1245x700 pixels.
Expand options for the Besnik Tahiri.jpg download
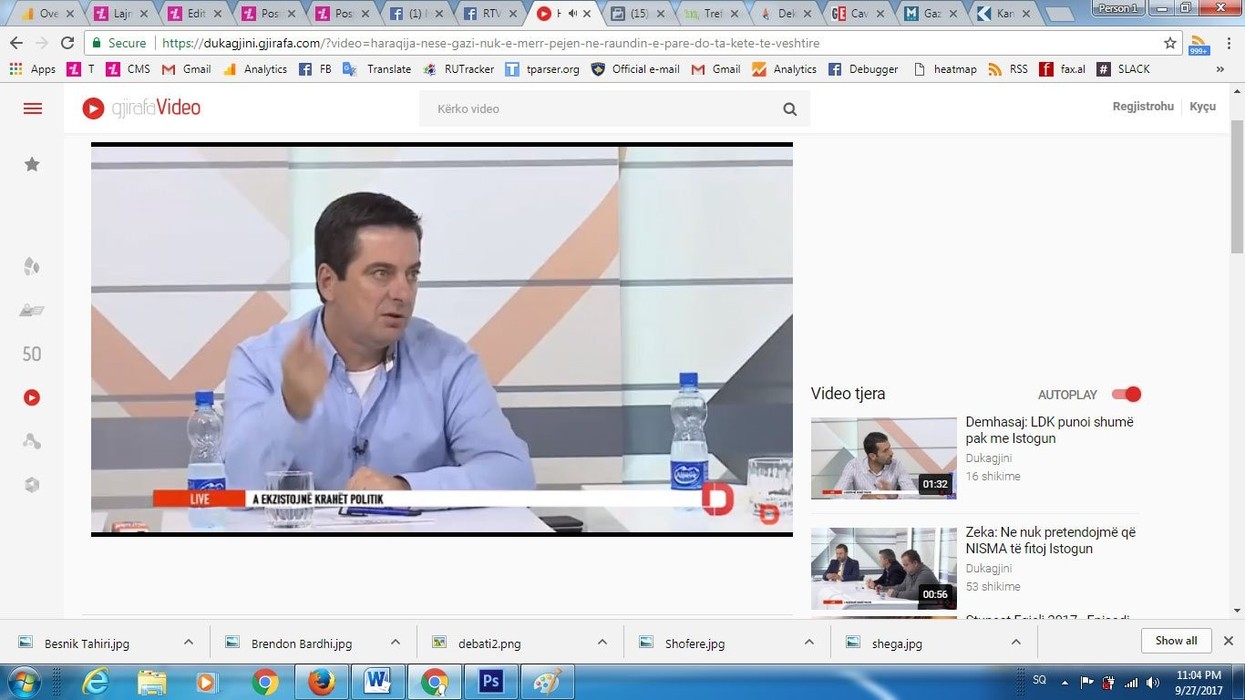pyautogui.click(x=188, y=642)
